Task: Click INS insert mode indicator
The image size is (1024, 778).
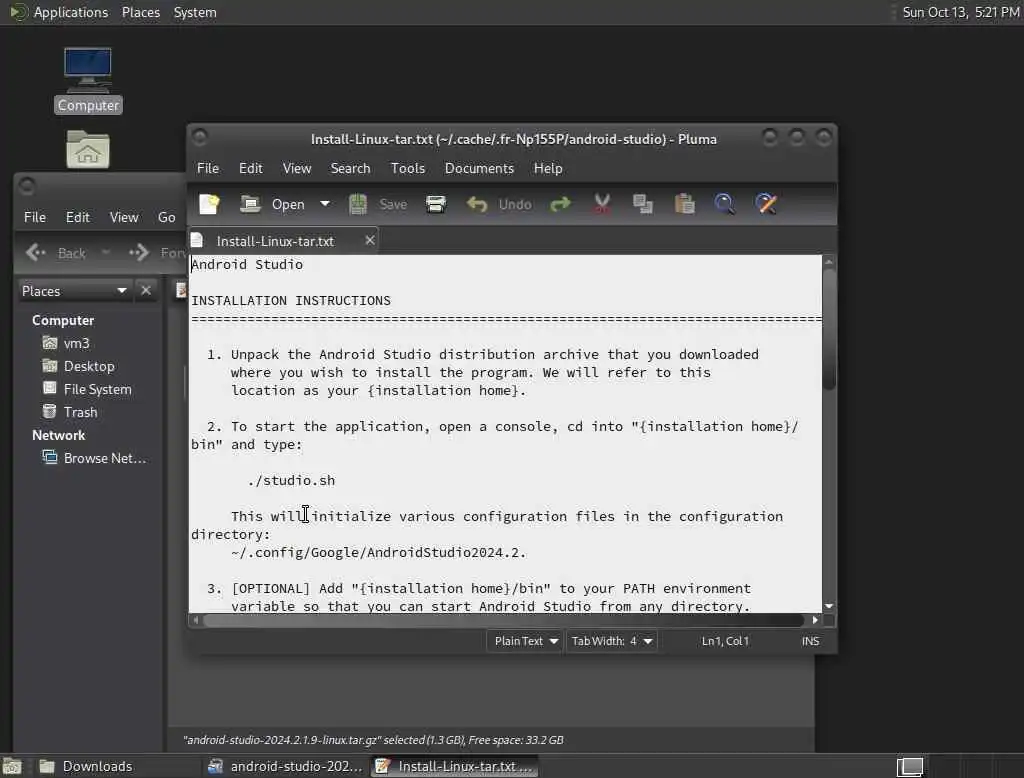Action: pyautogui.click(x=810, y=641)
